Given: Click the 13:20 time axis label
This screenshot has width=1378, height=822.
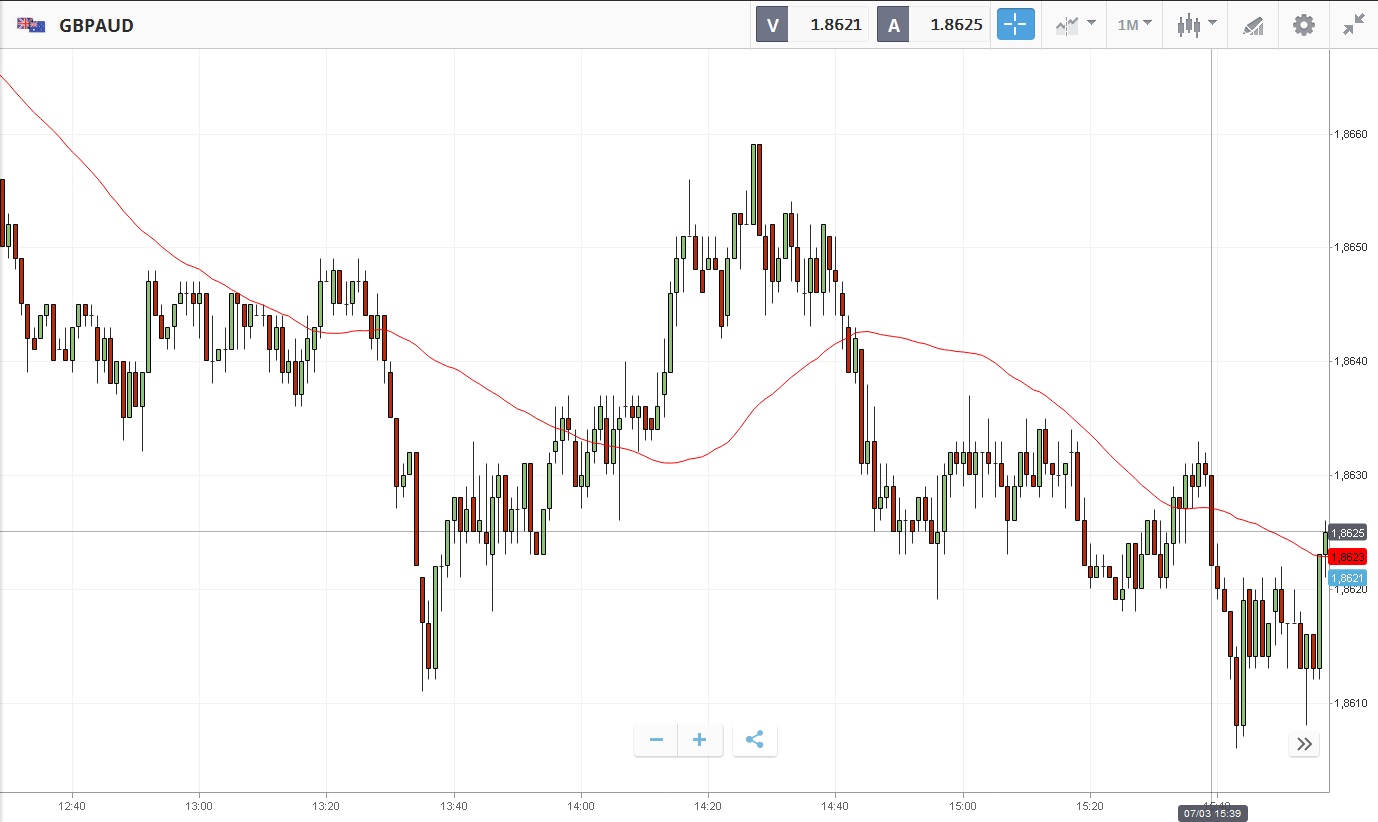Looking at the screenshot, I should pos(326,806).
